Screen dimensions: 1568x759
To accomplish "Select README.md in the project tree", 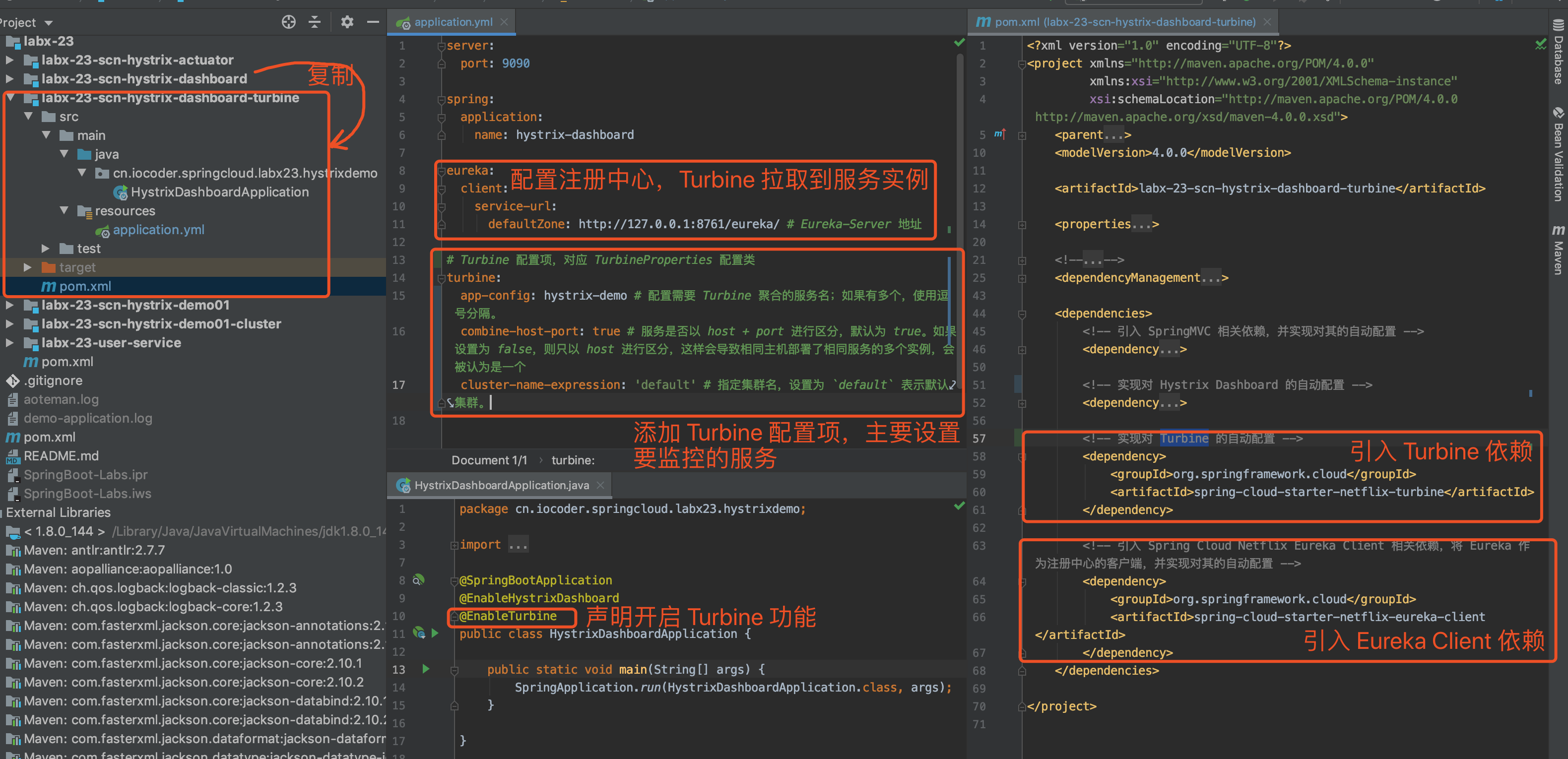I will 61,456.
